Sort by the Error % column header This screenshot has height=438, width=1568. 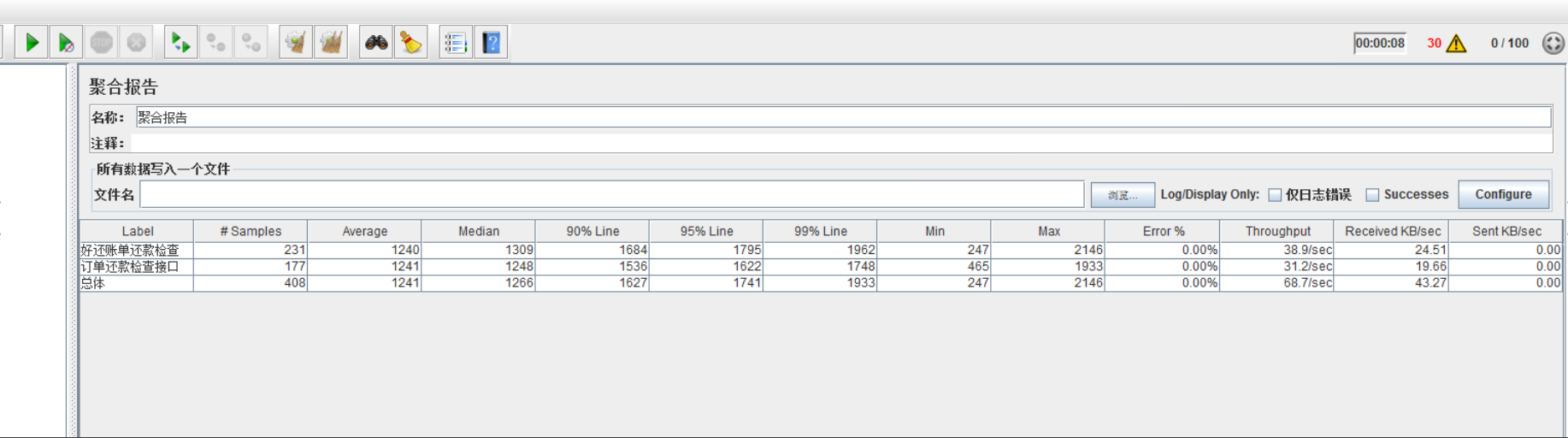coord(1163,231)
